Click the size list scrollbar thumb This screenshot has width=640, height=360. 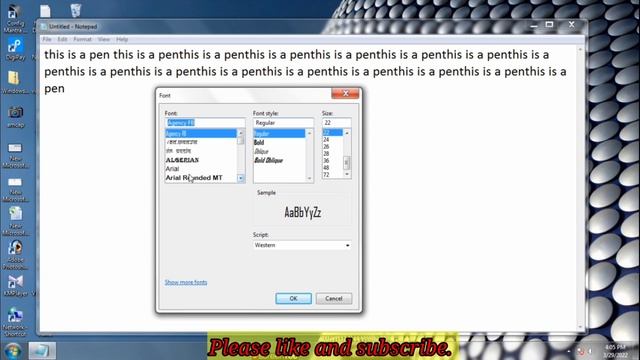tap(347, 162)
